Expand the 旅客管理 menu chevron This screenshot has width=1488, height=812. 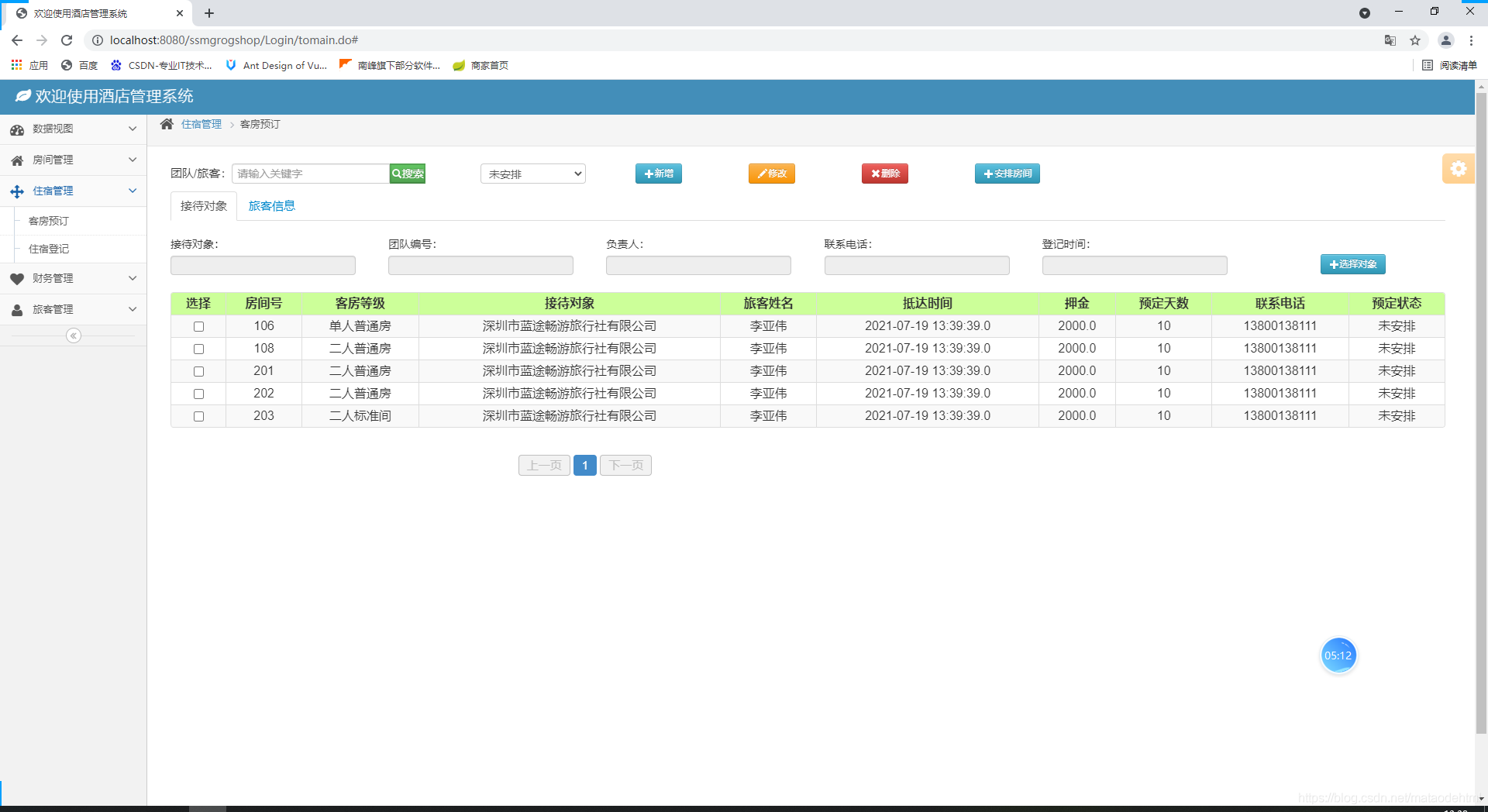[x=133, y=309]
